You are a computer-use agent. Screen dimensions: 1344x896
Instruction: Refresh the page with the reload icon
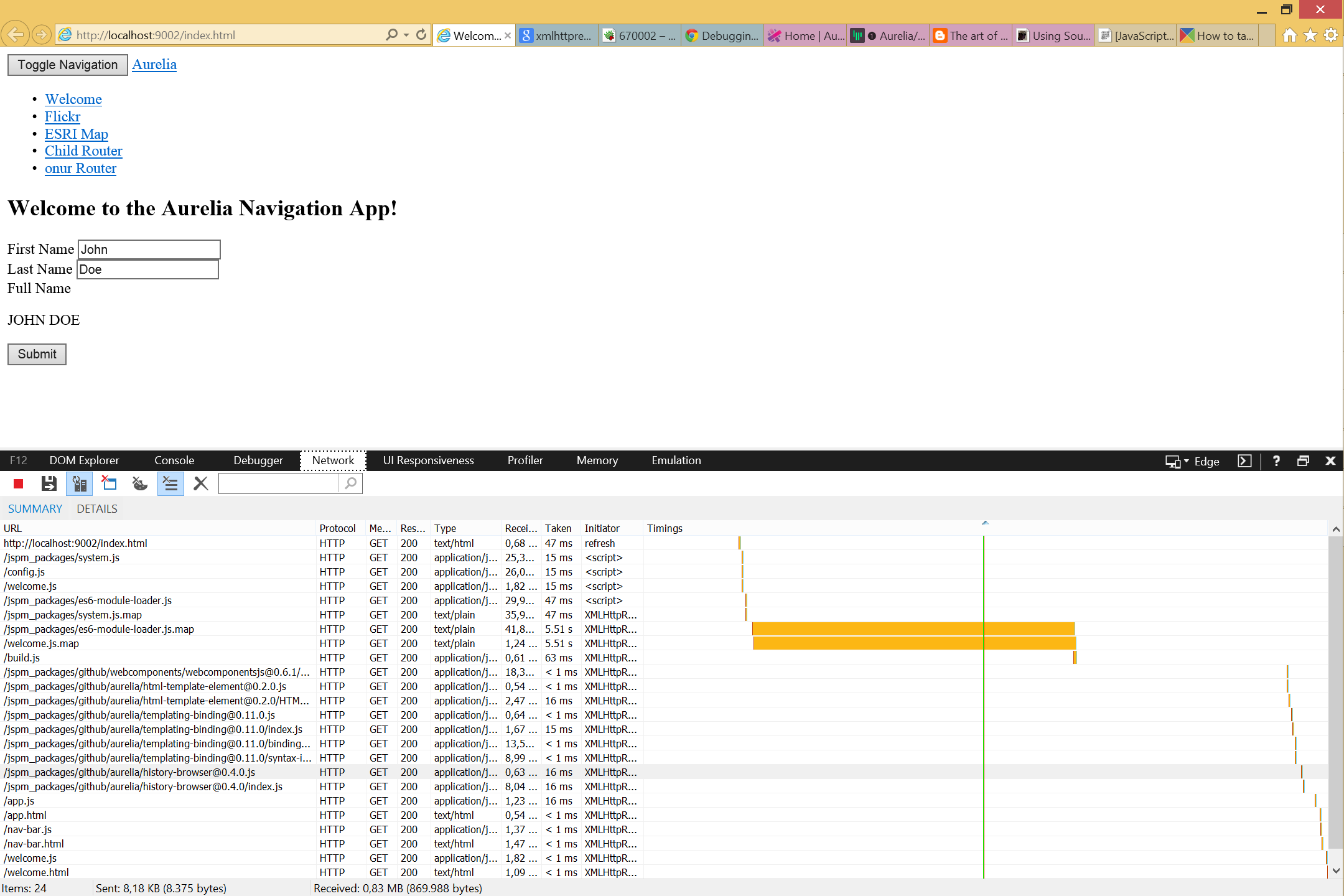(421, 35)
